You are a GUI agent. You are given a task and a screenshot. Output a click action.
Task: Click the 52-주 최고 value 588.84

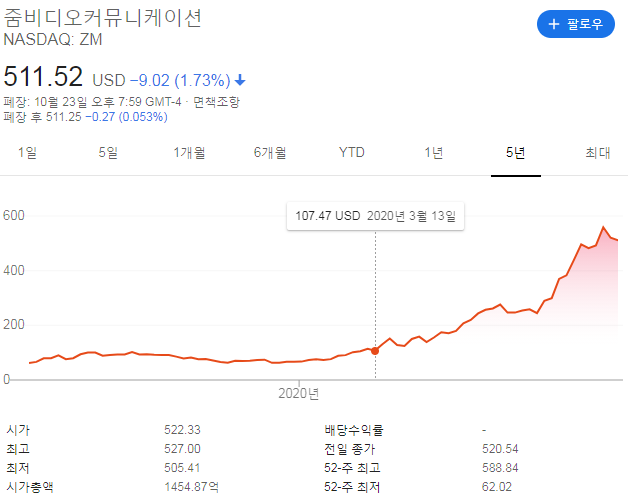(500, 467)
